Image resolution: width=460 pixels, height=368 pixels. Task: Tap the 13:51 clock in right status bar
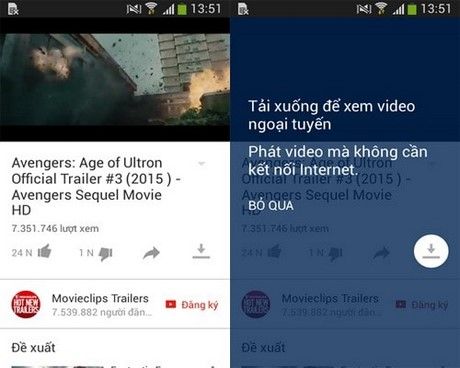pos(436,8)
